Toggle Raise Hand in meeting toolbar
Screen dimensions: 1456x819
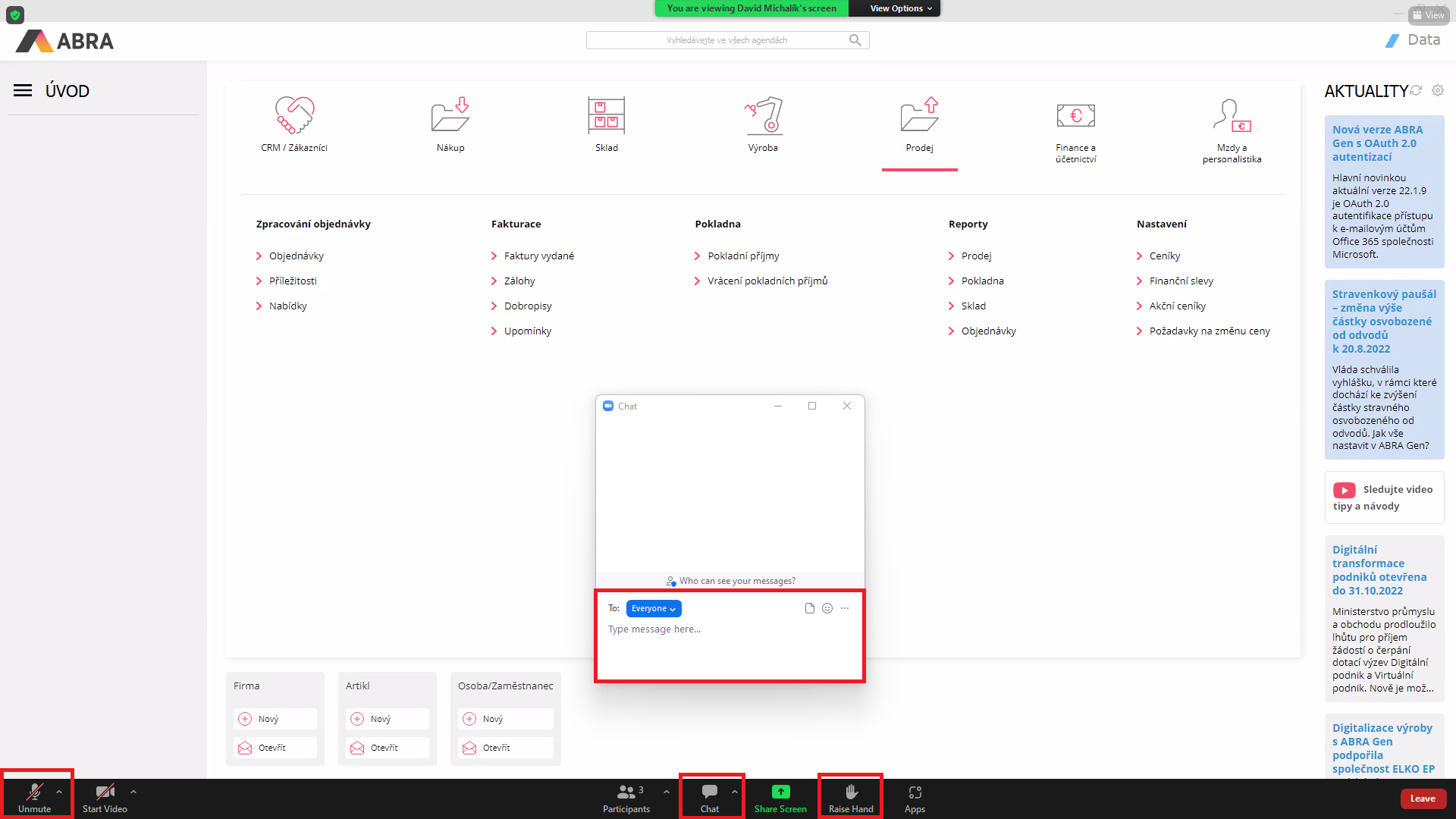tap(851, 797)
